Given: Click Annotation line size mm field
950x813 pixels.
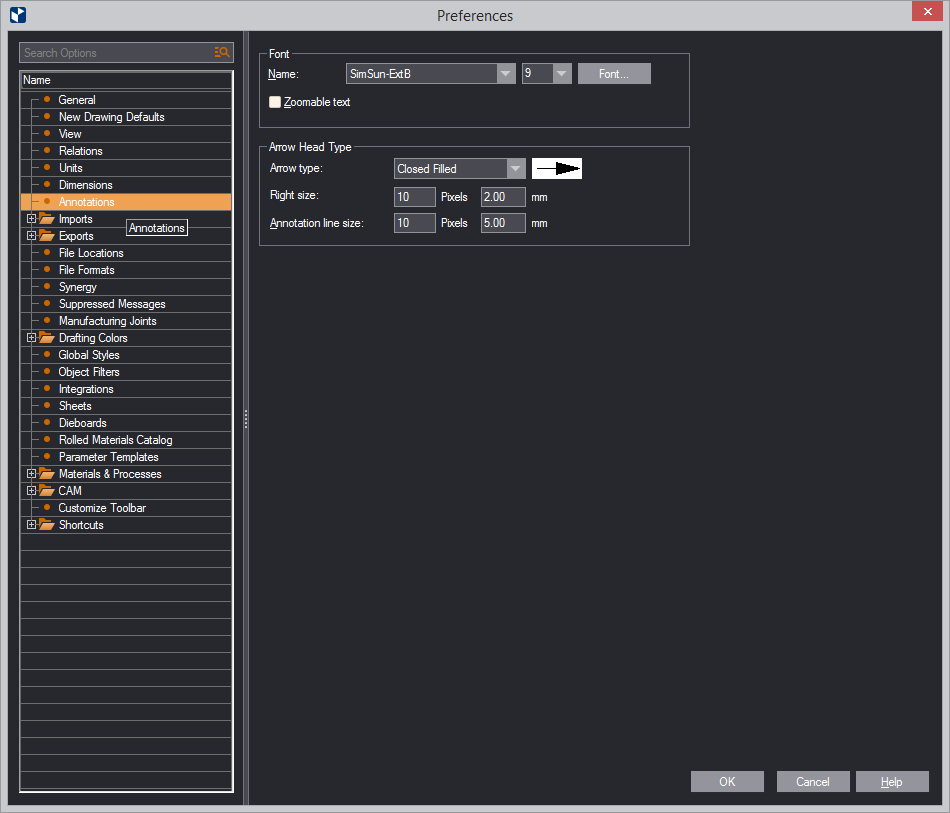Looking at the screenshot, I should 503,223.
